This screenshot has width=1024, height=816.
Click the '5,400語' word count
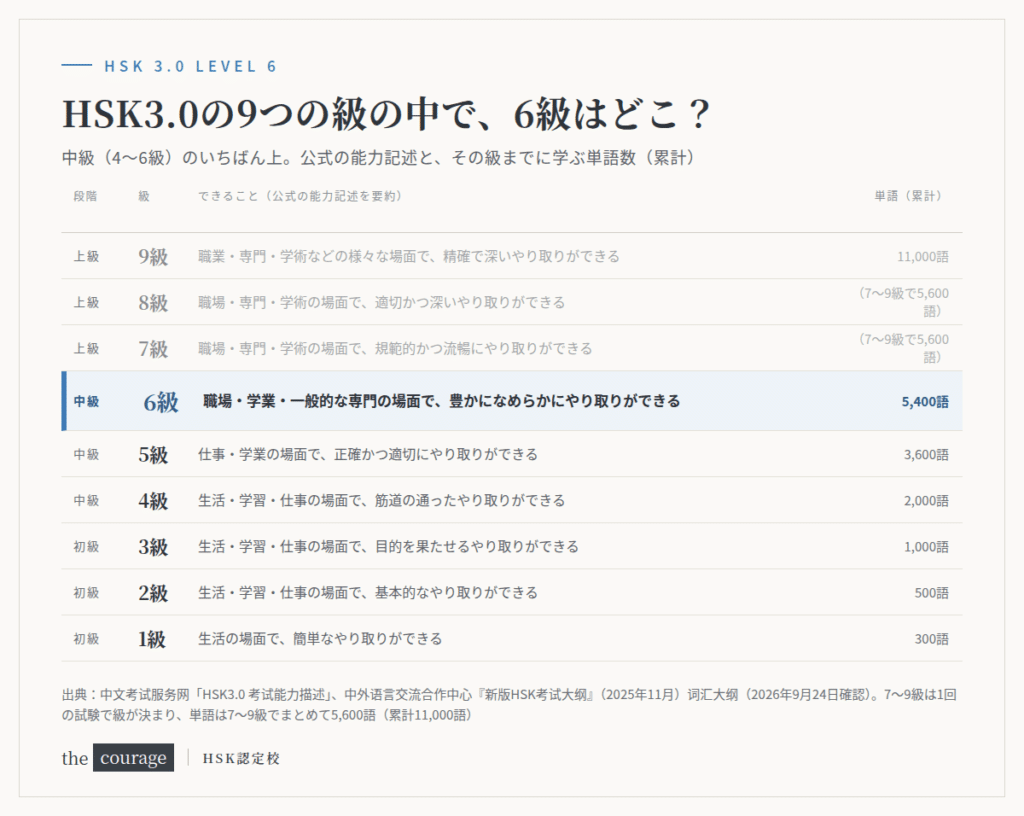[925, 402]
